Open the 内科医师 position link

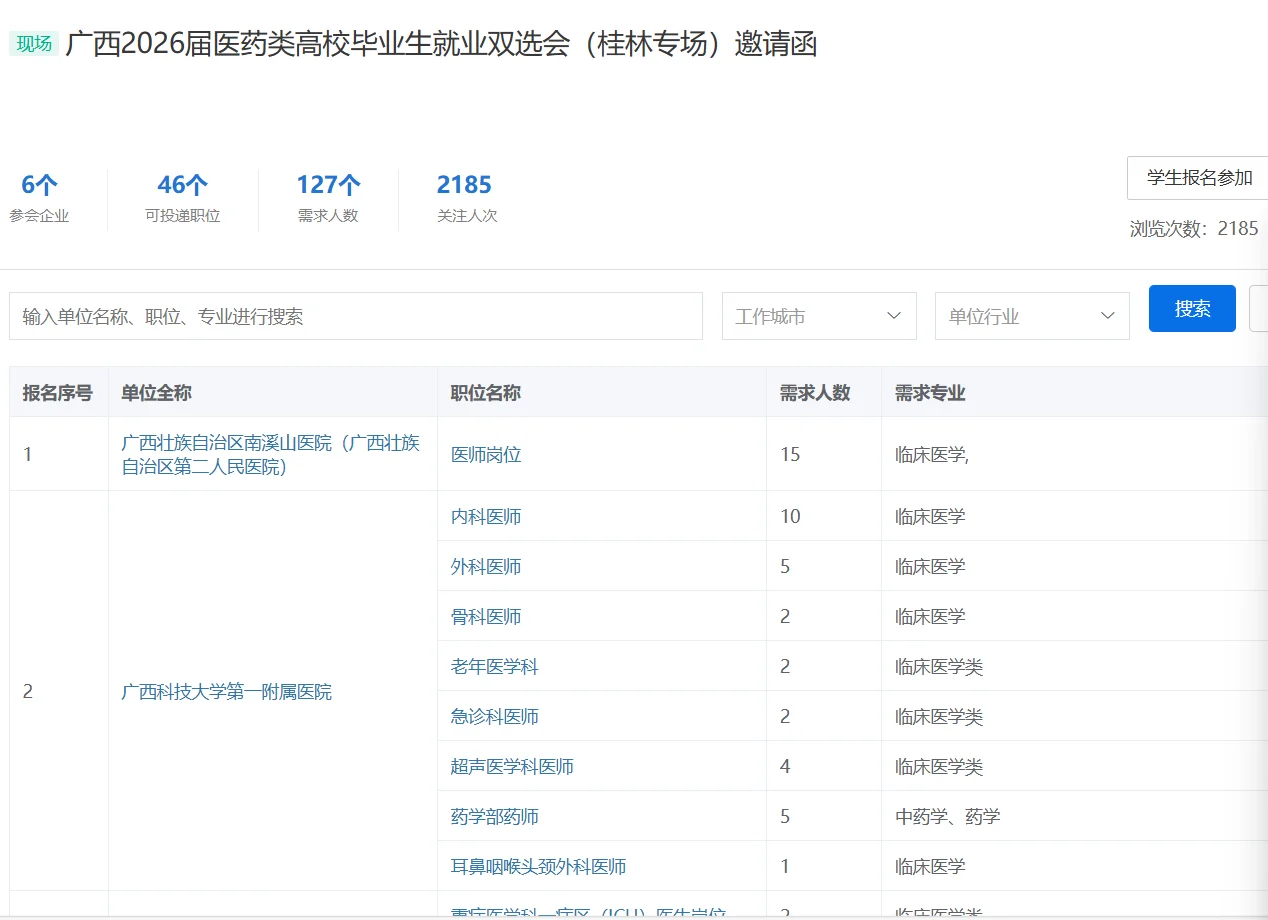tap(486, 516)
